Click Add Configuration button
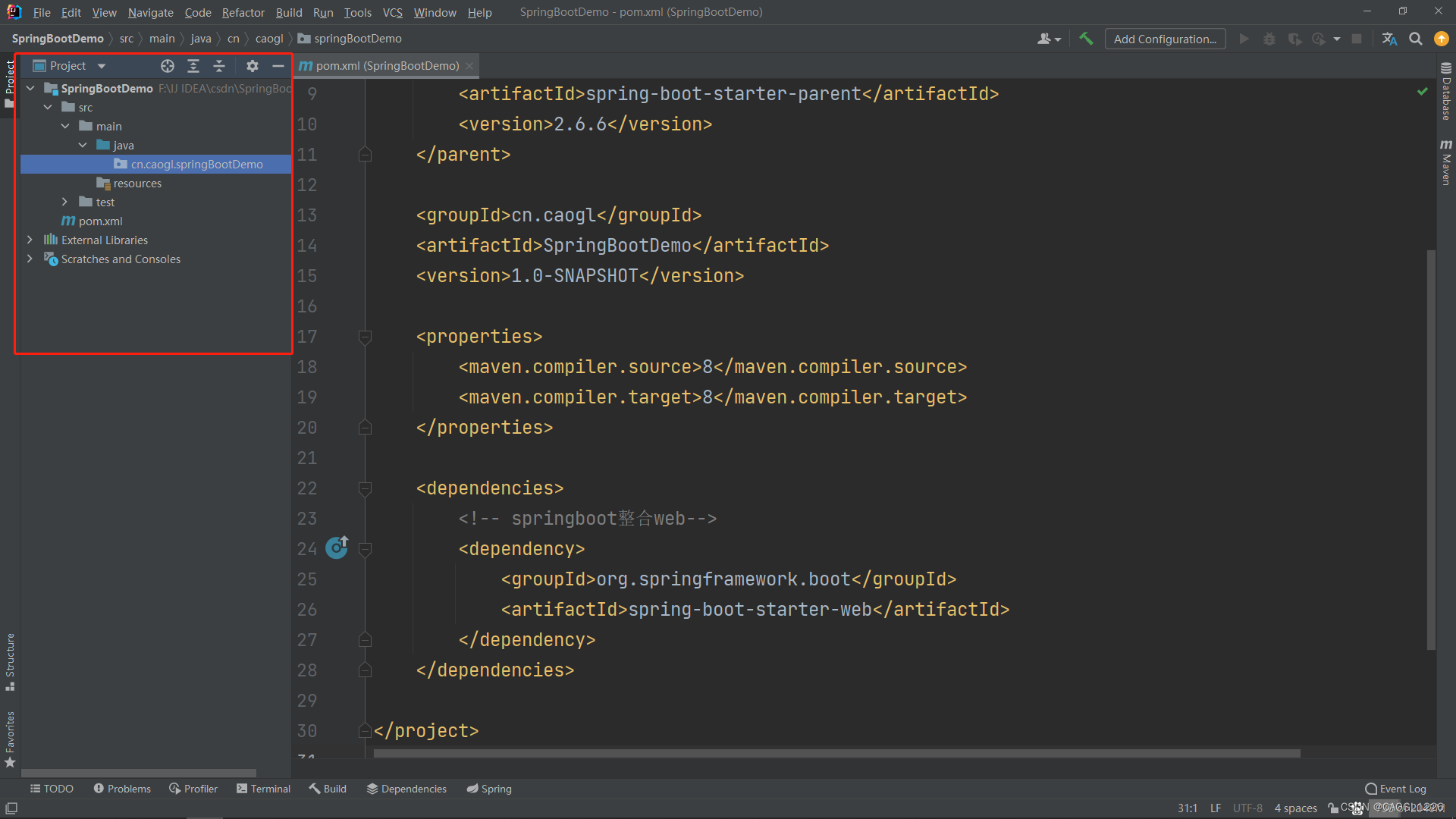Viewport: 1456px width, 819px height. click(1165, 39)
